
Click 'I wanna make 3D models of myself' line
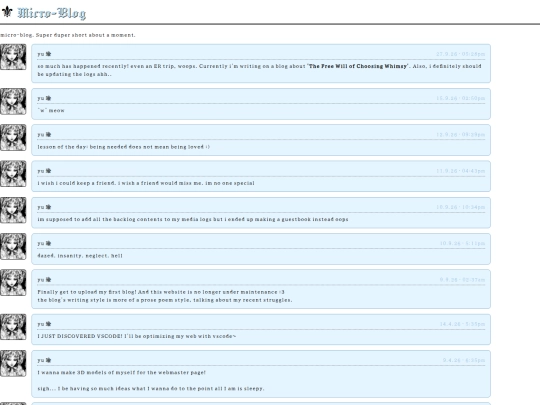[x=122, y=373]
